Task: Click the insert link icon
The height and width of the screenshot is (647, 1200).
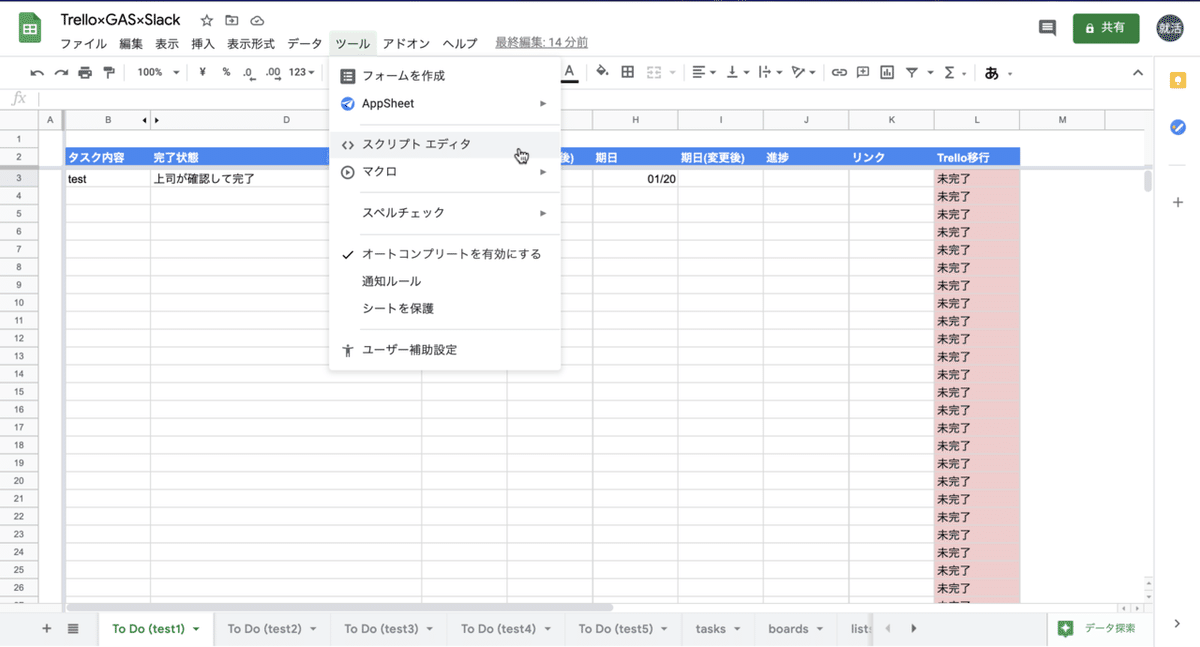Action: click(x=839, y=72)
